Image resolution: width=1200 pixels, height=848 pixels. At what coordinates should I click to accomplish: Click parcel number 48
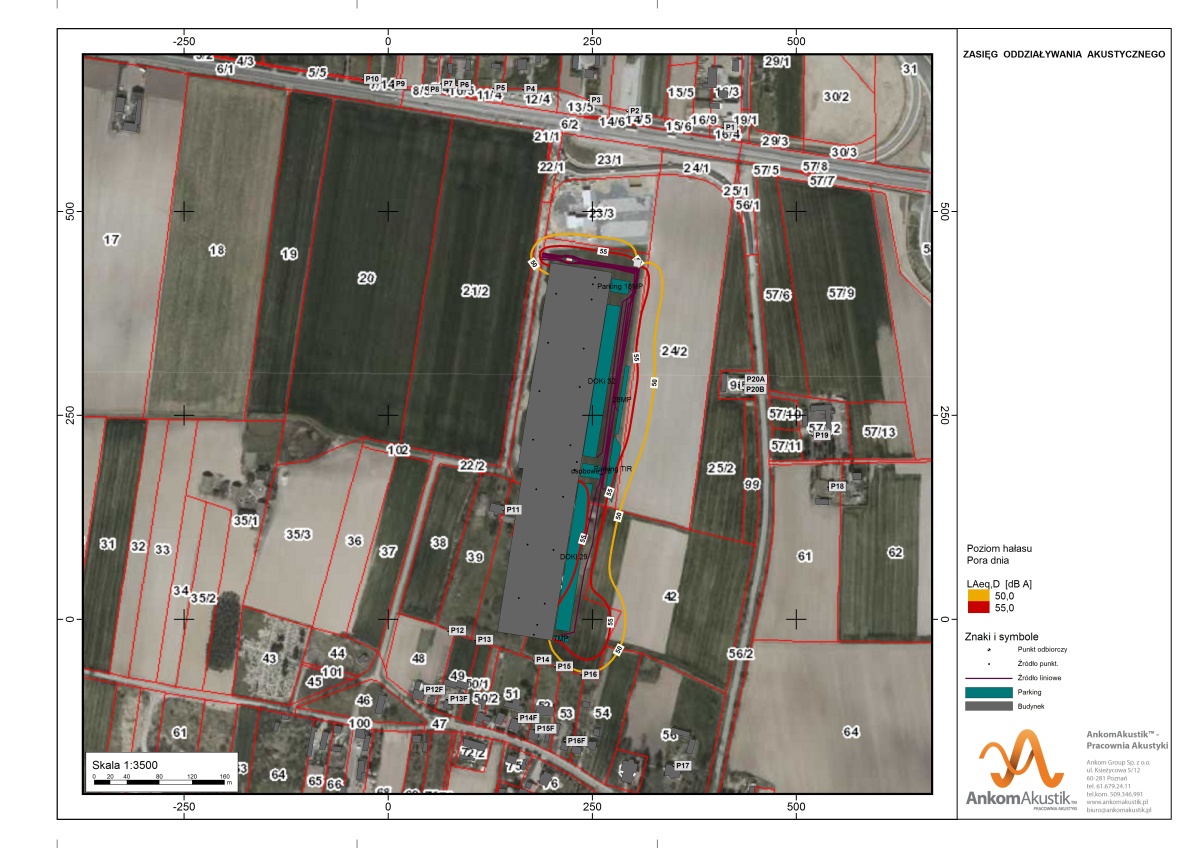[418, 659]
